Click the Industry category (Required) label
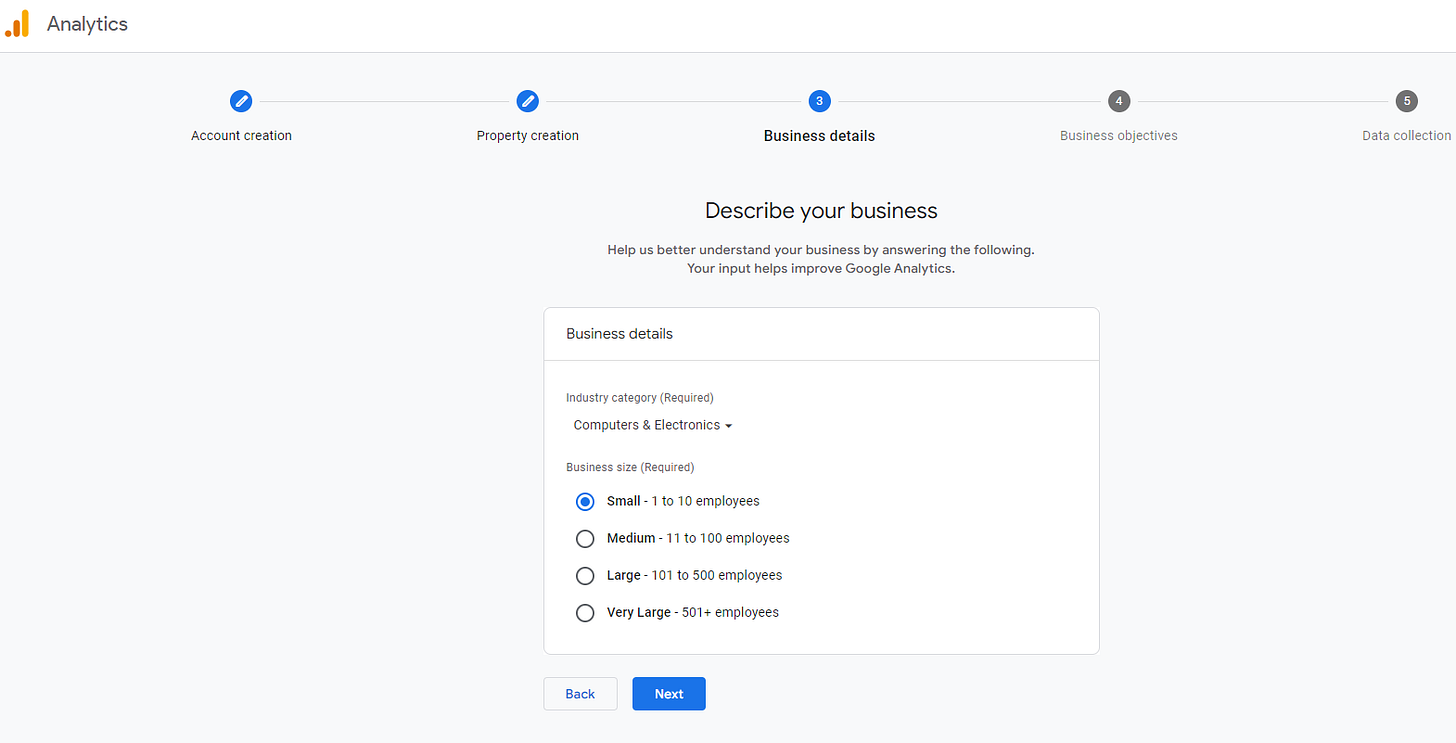This screenshot has width=1456, height=743. click(x=640, y=397)
